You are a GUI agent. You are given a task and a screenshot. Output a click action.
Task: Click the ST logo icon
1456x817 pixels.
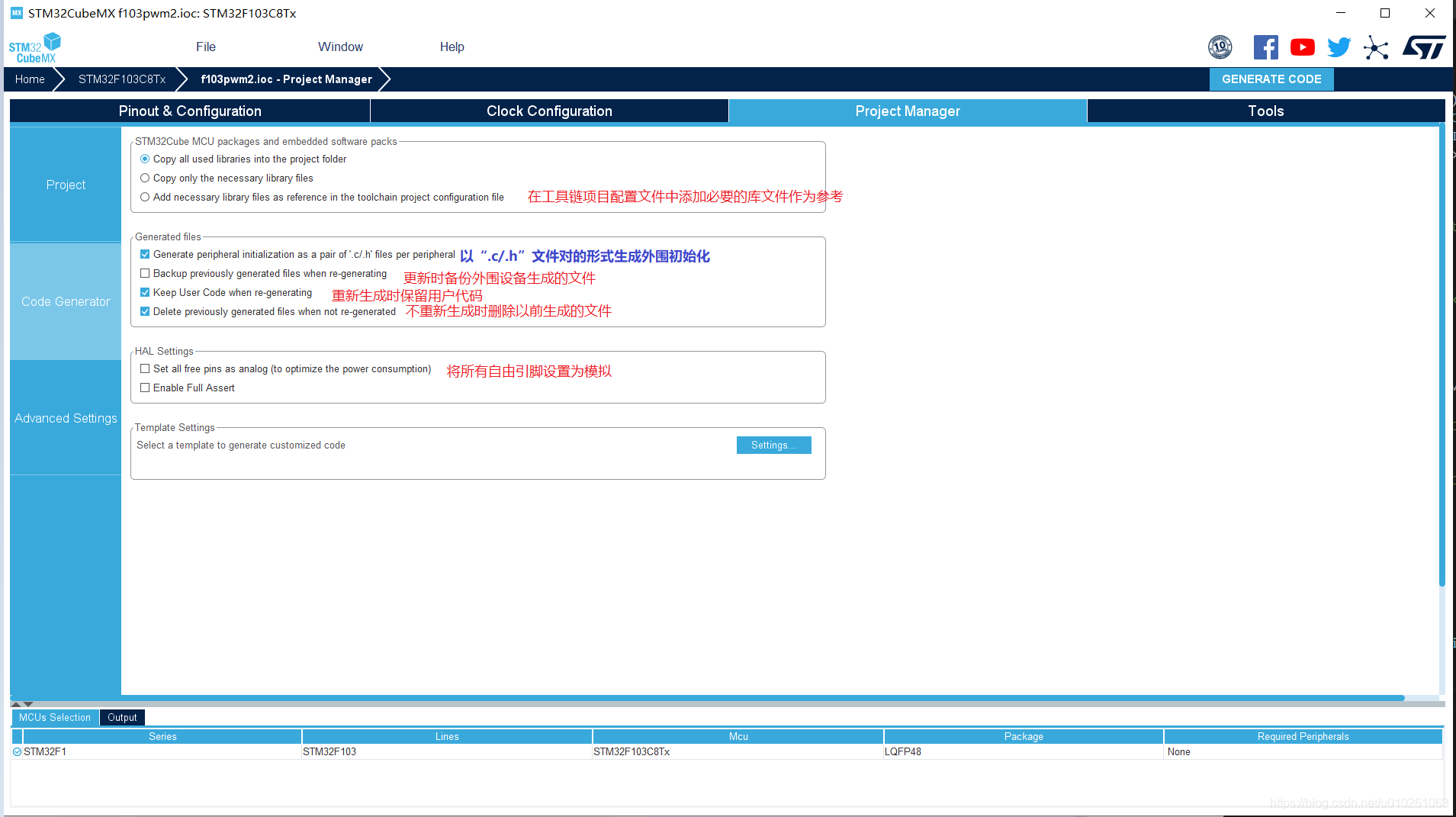(1424, 47)
